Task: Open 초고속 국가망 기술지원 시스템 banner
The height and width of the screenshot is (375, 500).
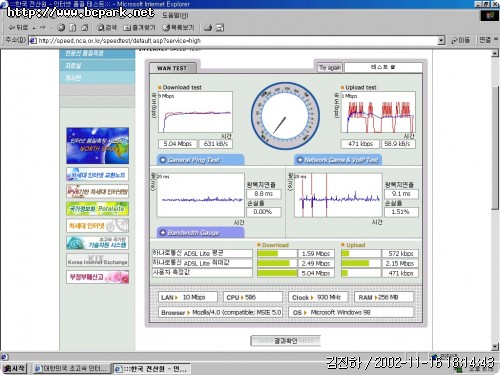Action: click(97, 243)
